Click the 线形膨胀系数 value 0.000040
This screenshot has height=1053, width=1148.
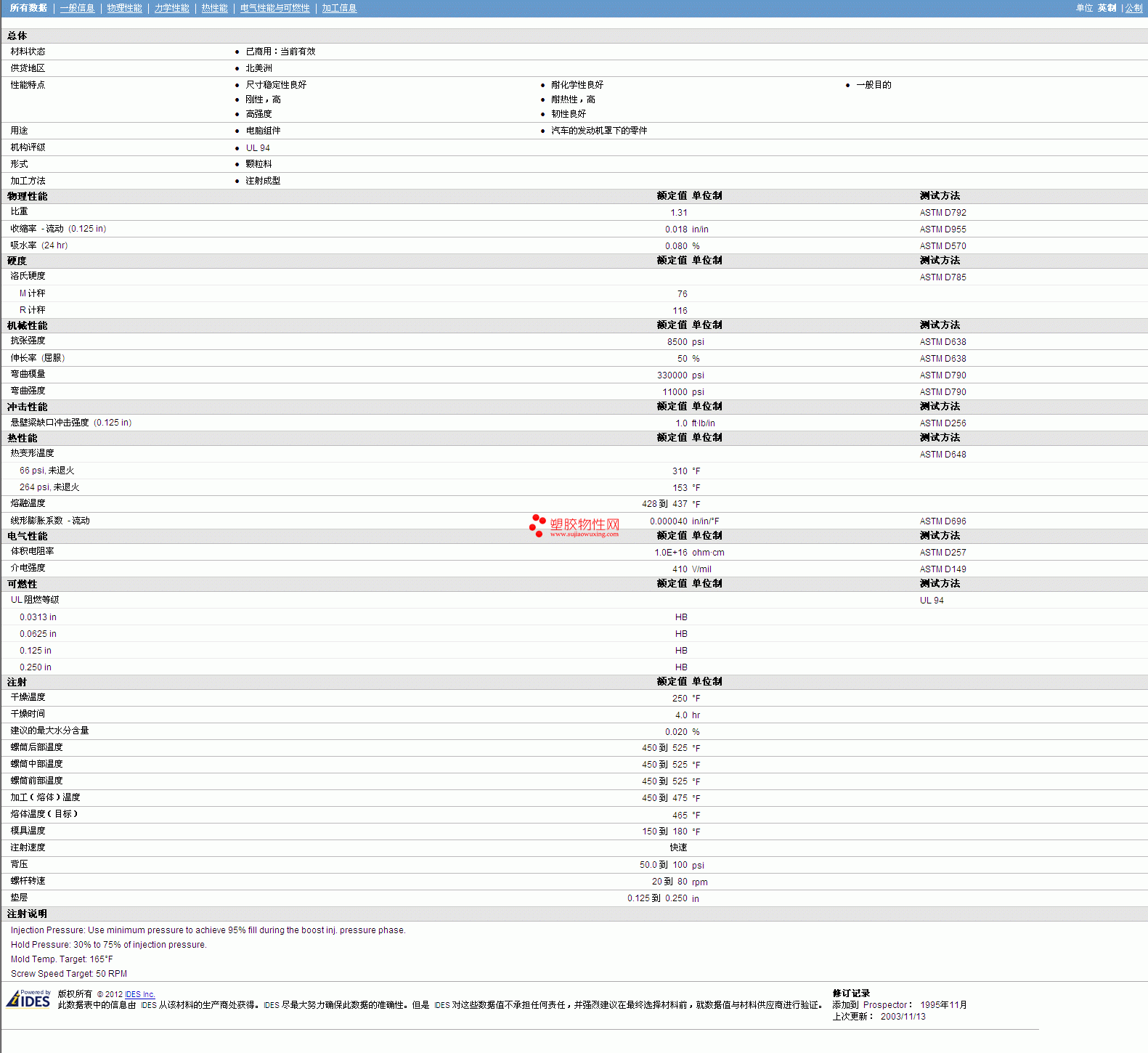coord(669,521)
